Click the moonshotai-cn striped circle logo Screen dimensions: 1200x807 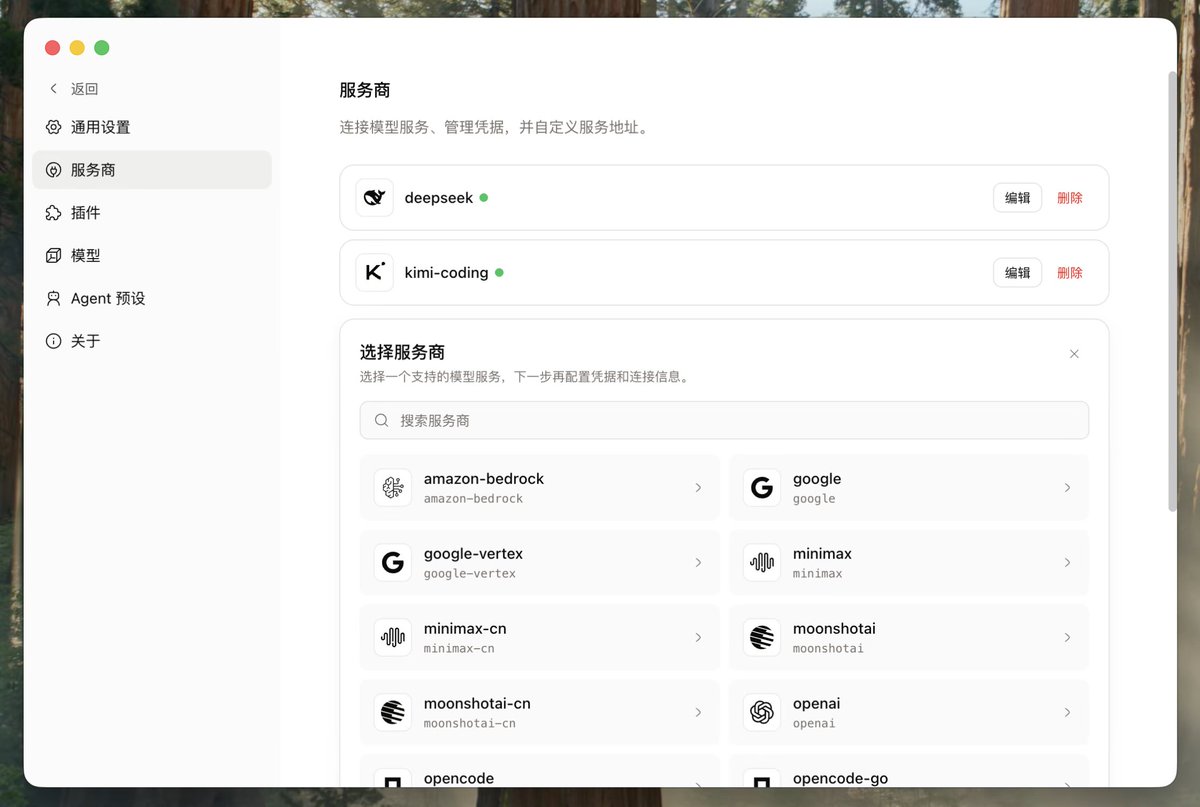coord(393,712)
